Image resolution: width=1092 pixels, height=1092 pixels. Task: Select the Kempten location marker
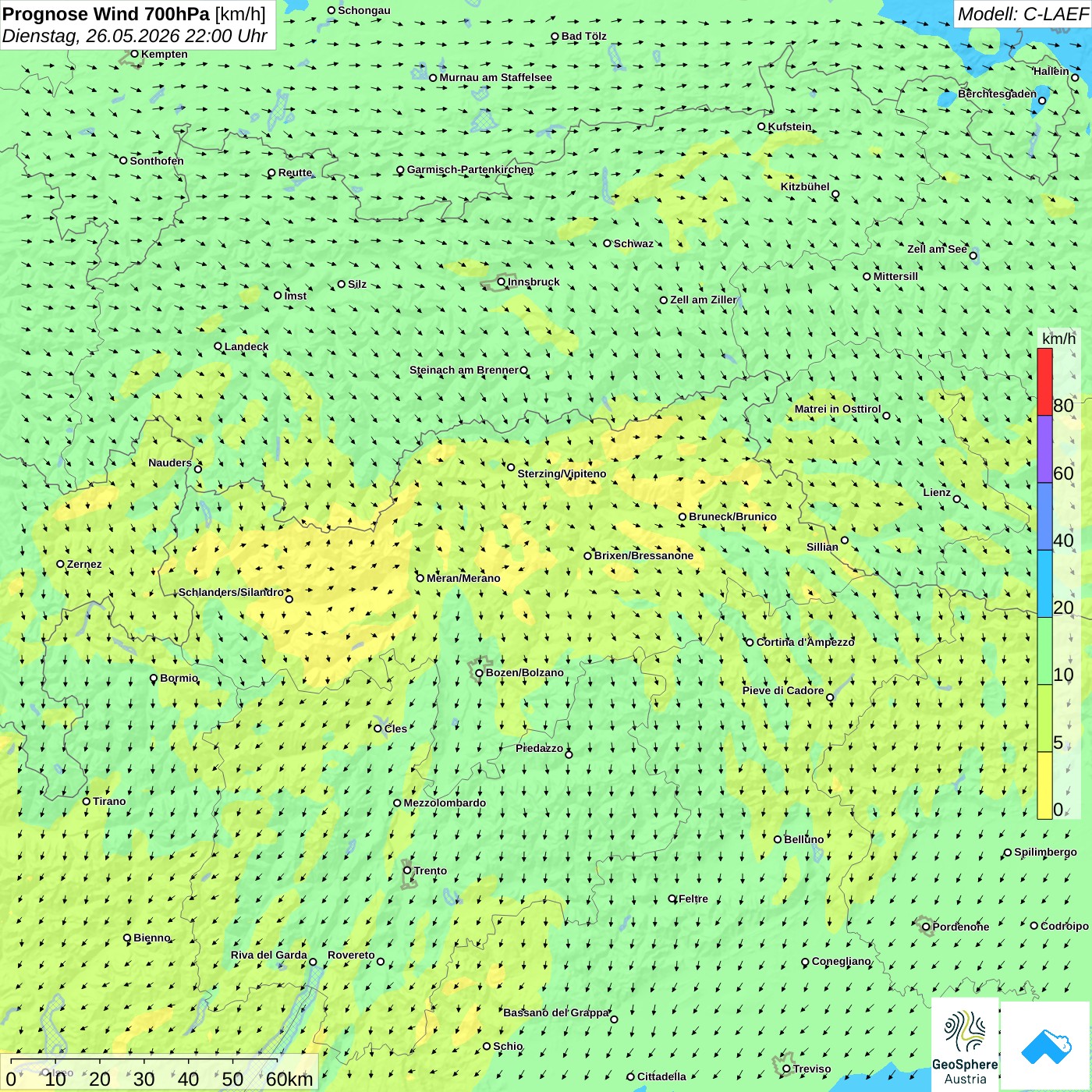(x=135, y=54)
